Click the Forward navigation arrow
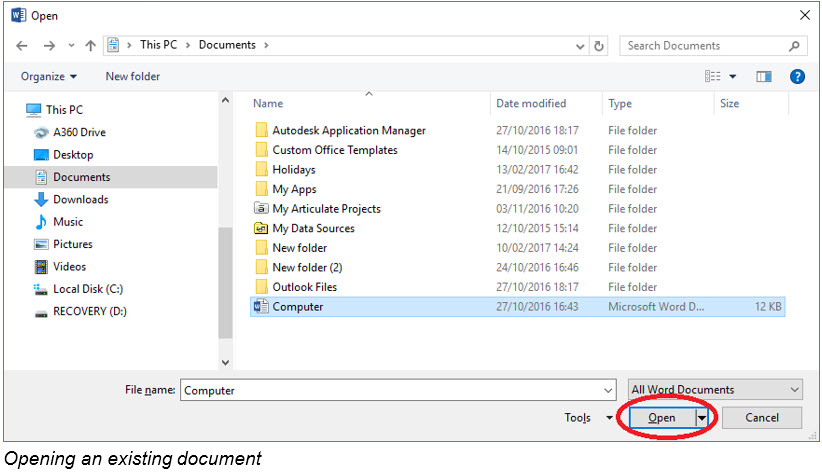This screenshot has height=474, width=822. click(49, 46)
